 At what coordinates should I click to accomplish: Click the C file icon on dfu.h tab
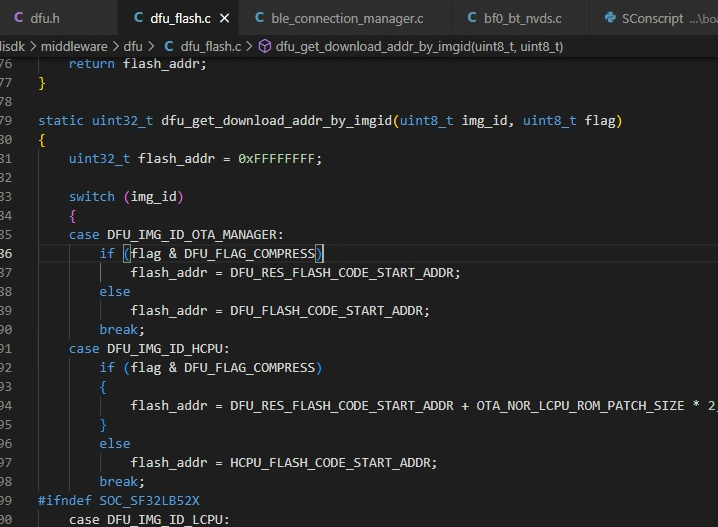[19, 18]
